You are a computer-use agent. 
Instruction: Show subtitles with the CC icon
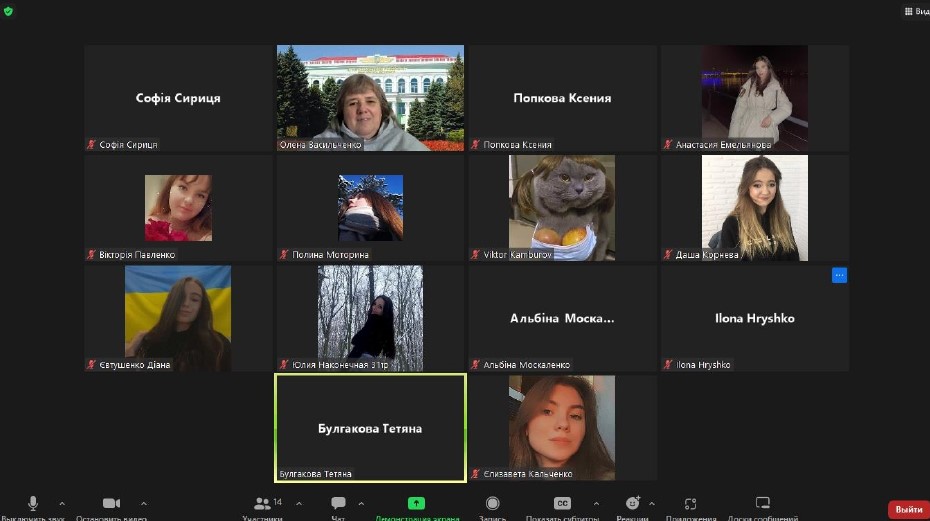click(562, 503)
